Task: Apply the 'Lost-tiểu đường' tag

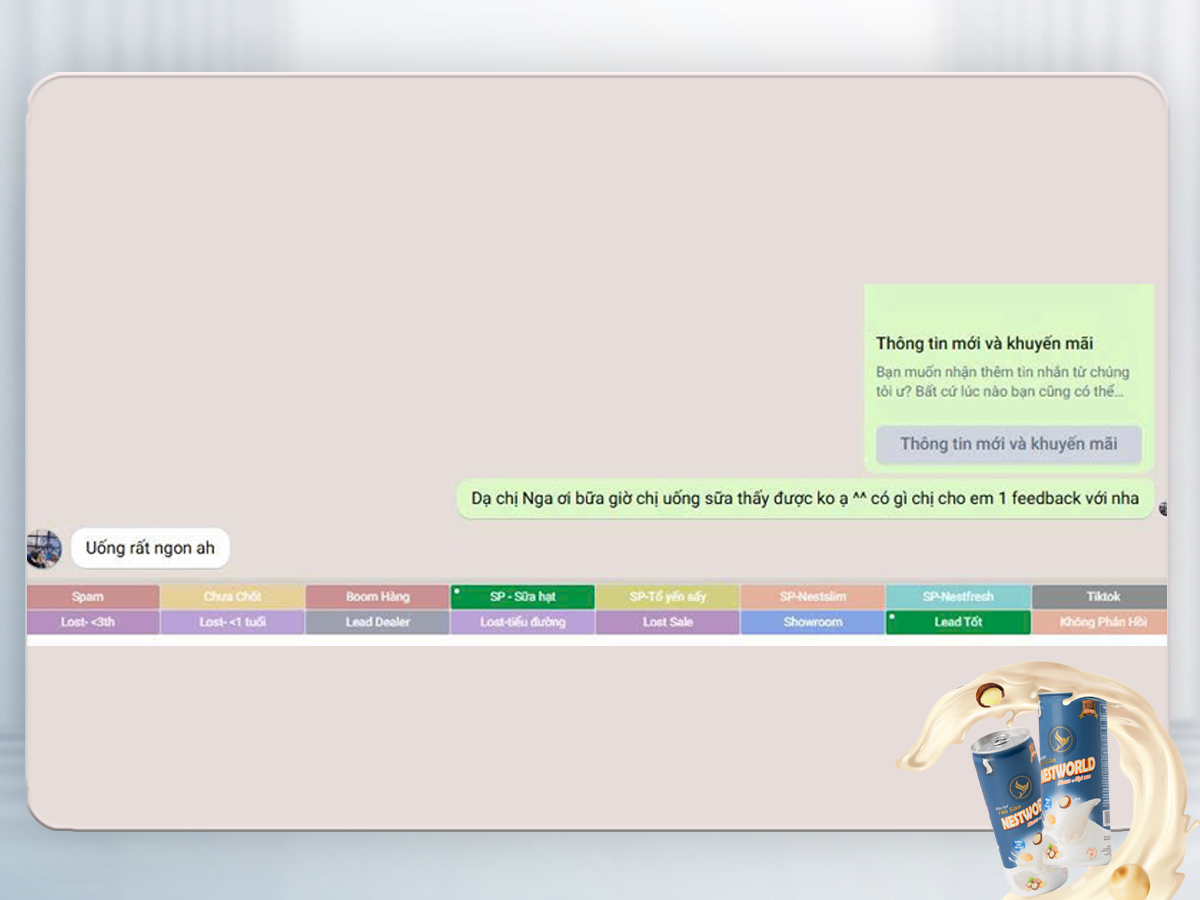Action: click(522, 622)
